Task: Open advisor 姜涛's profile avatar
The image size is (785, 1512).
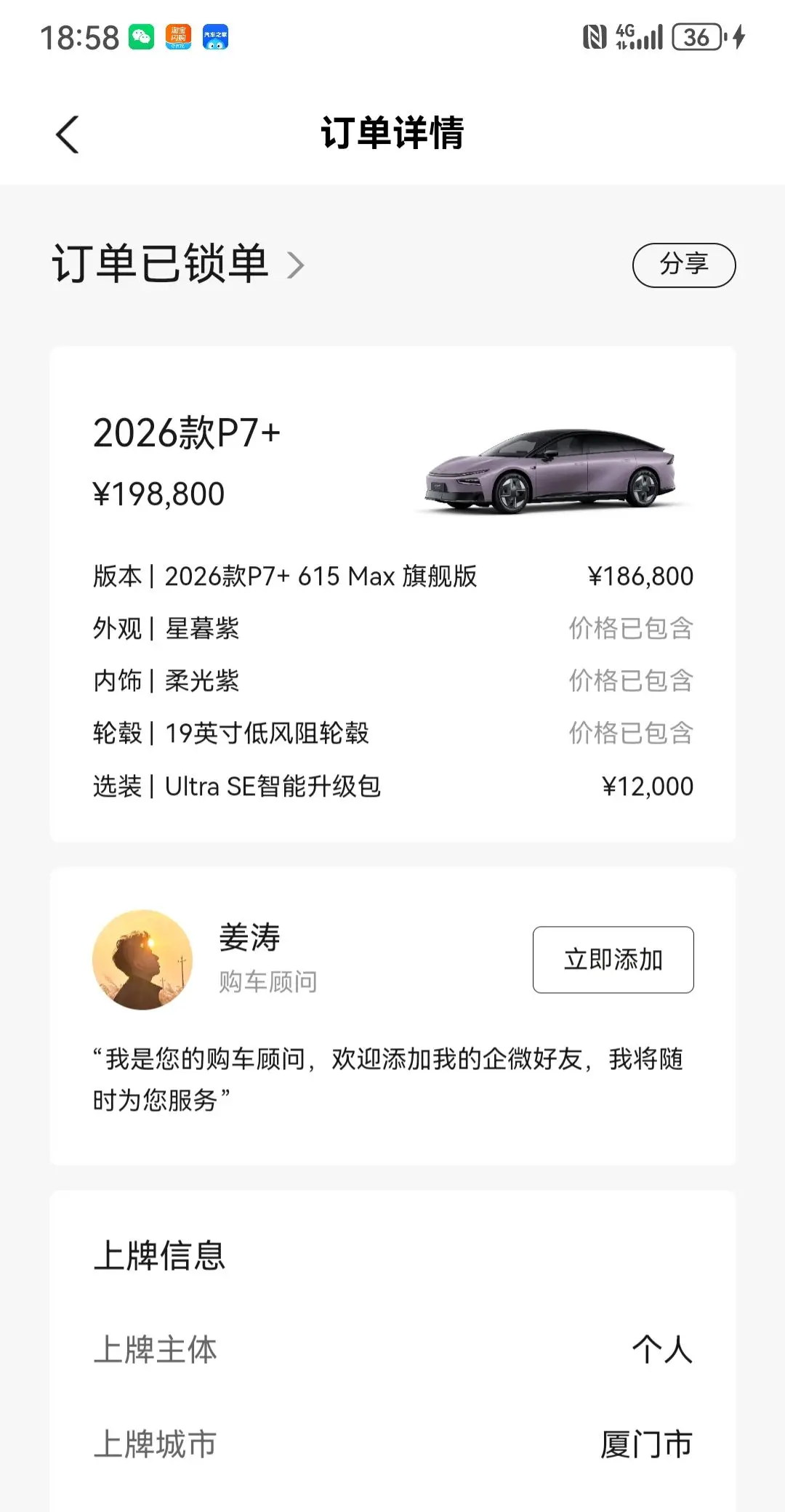Action: coord(142,960)
